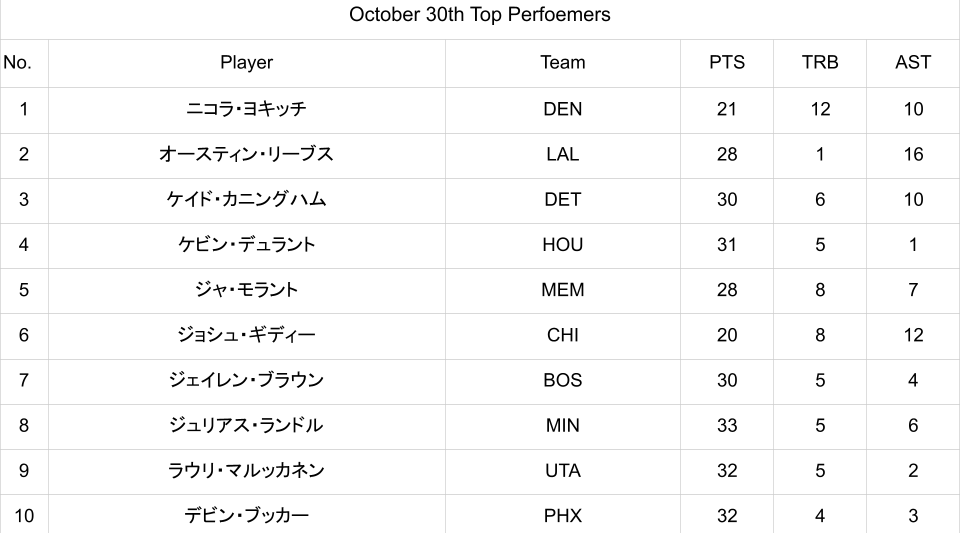Screen dimensions: 960x533
Task: Select row number 10 cell
Action: point(24,516)
